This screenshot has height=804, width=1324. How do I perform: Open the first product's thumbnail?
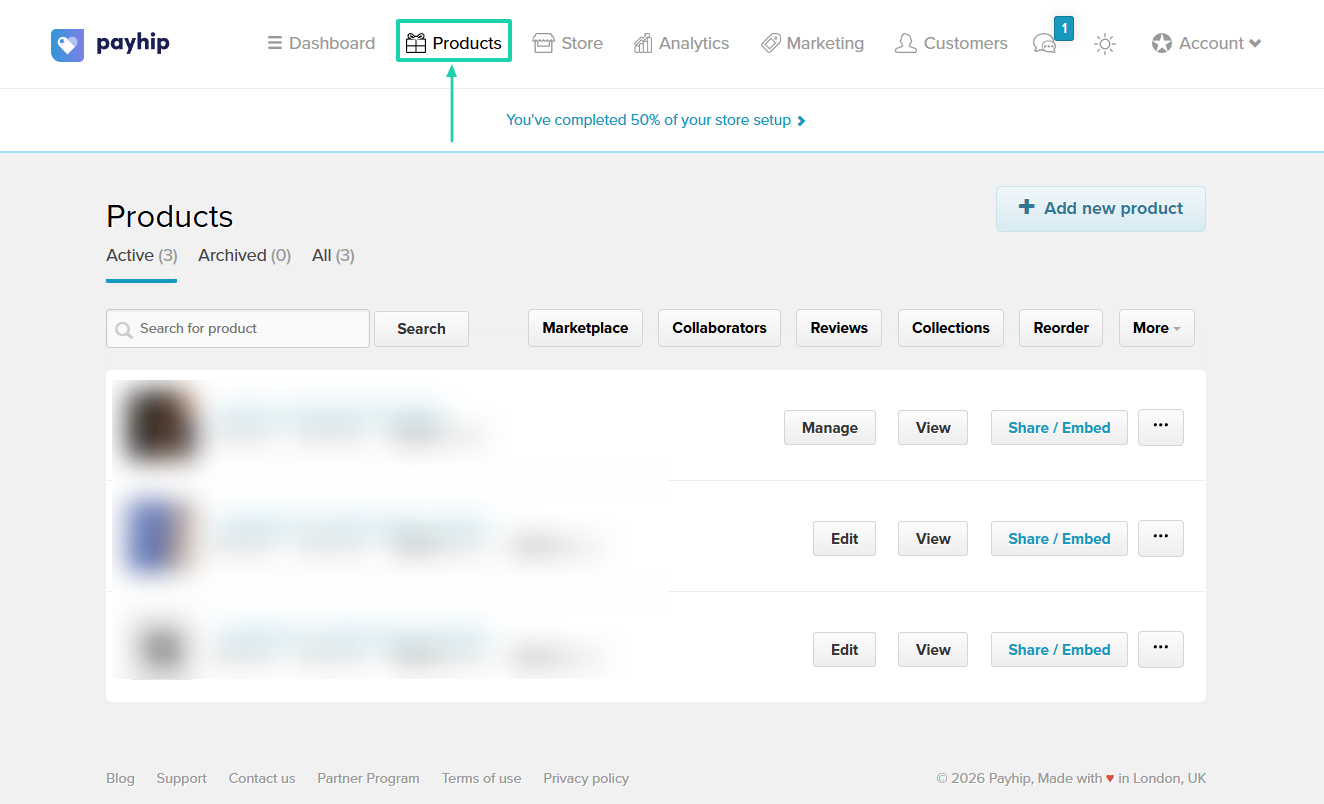pyautogui.click(x=158, y=425)
